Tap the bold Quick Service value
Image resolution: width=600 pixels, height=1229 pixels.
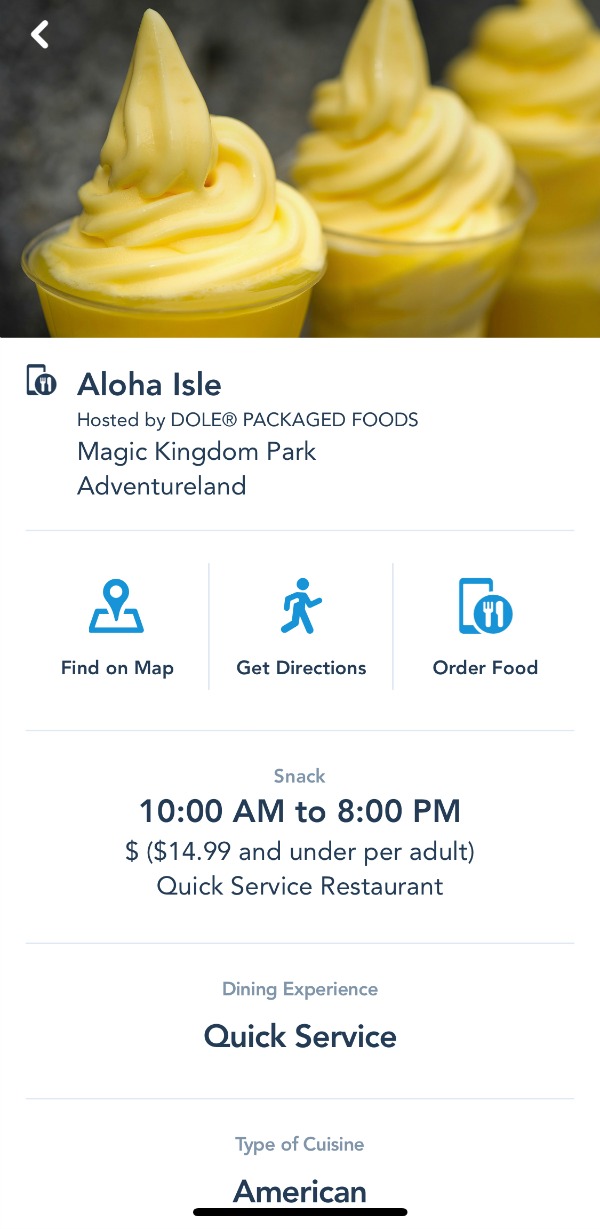pos(300,1037)
